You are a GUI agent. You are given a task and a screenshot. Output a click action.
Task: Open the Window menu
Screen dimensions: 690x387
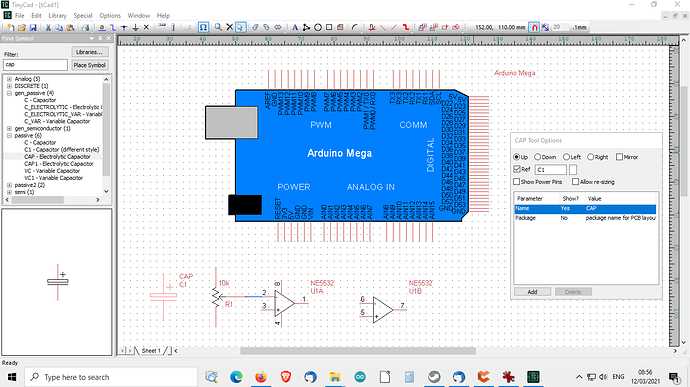pyautogui.click(x=139, y=15)
